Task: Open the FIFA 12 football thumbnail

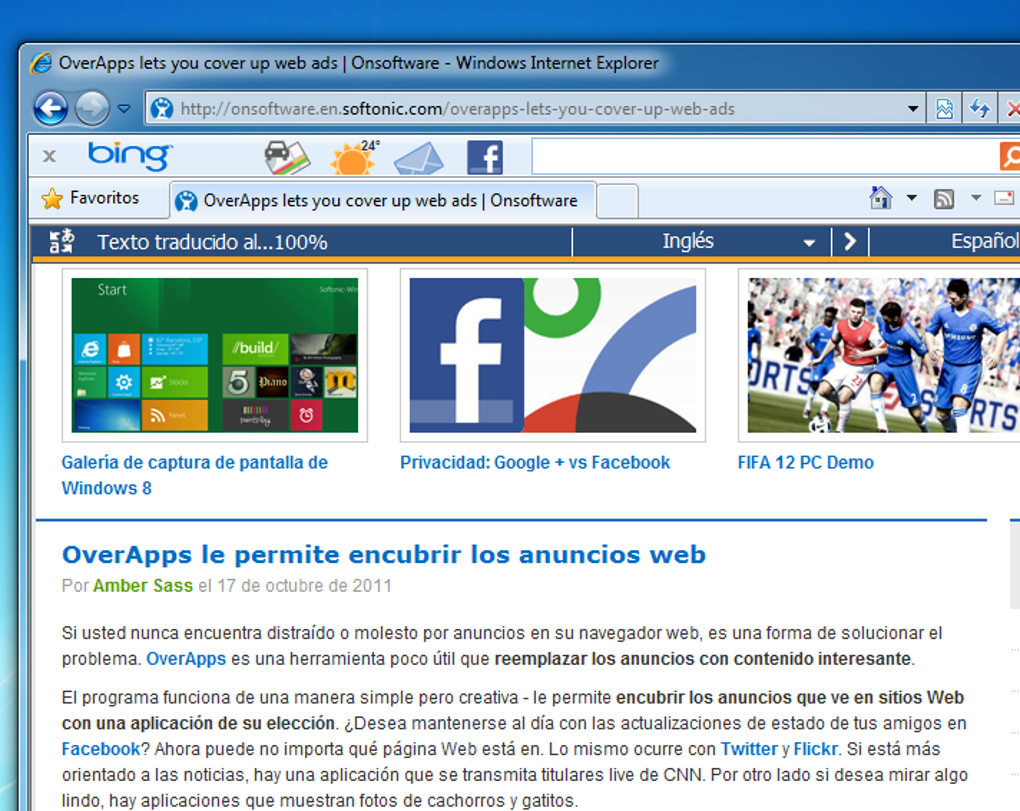Action: (x=879, y=355)
